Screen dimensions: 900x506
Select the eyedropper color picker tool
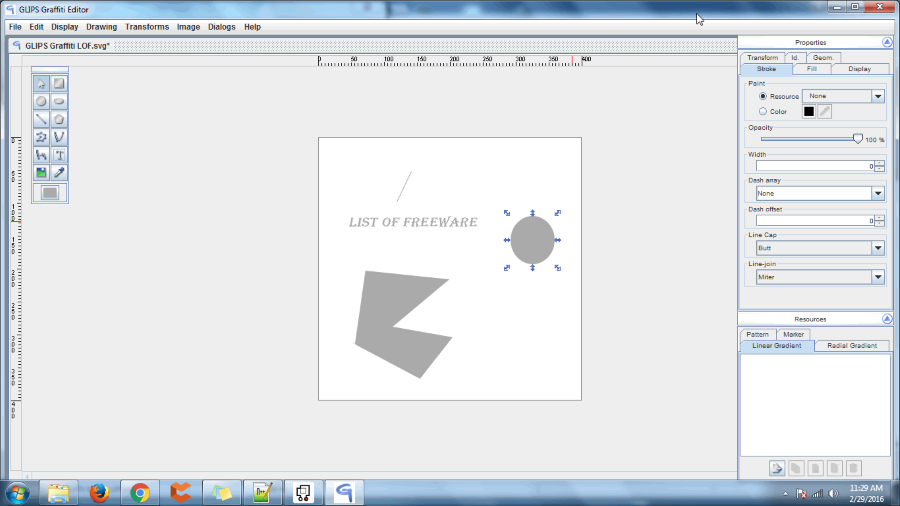(x=59, y=173)
